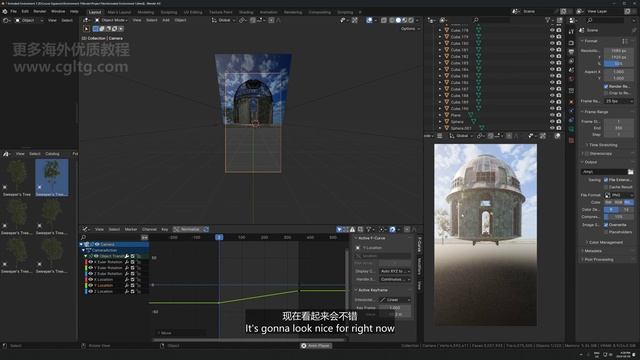Open the Tool properties tab icon
The image size is (640, 360).
pyautogui.click(x=571, y=31)
